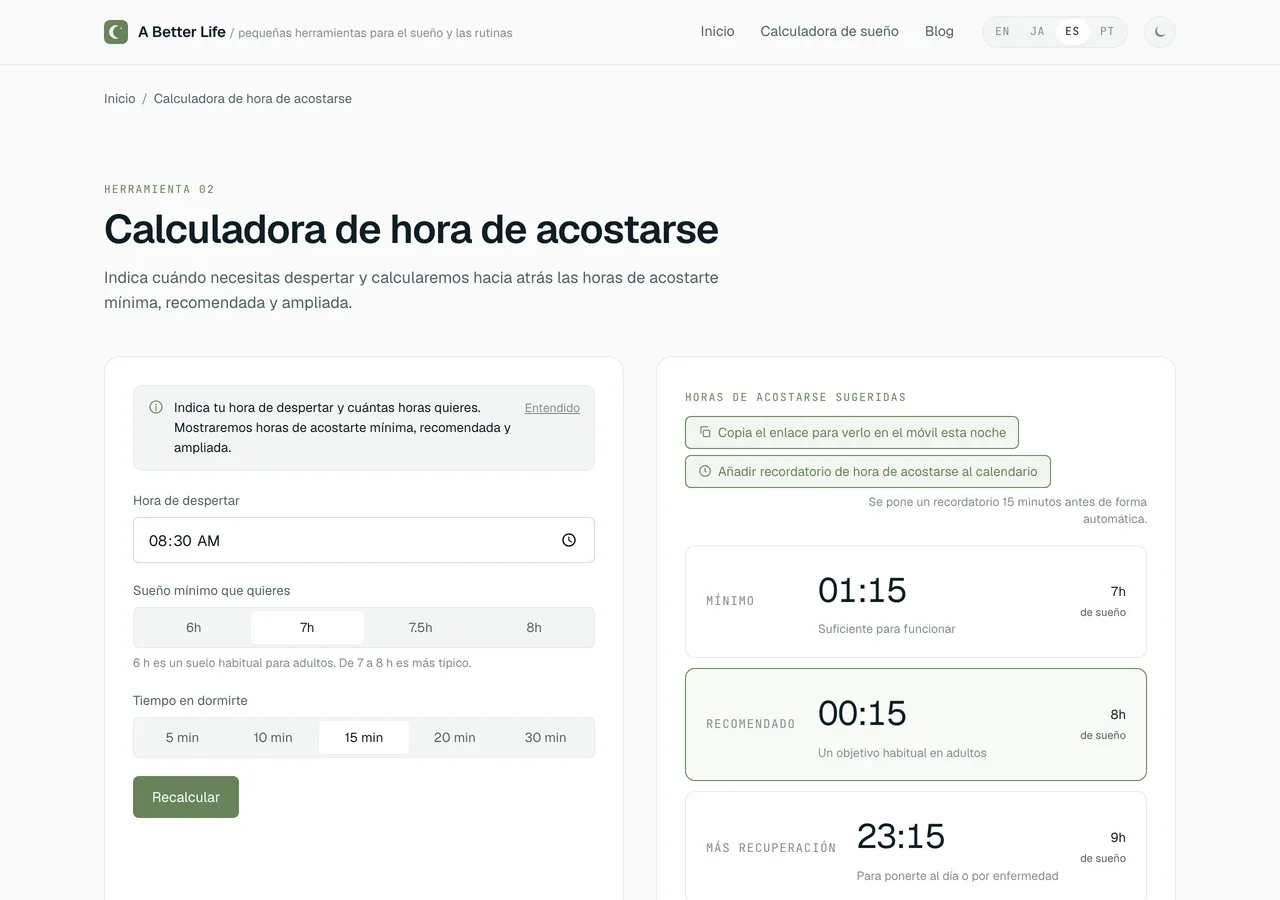The height and width of the screenshot is (900, 1280).
Task: Click the Recalcular button
Action: click(x=186, y=797)
